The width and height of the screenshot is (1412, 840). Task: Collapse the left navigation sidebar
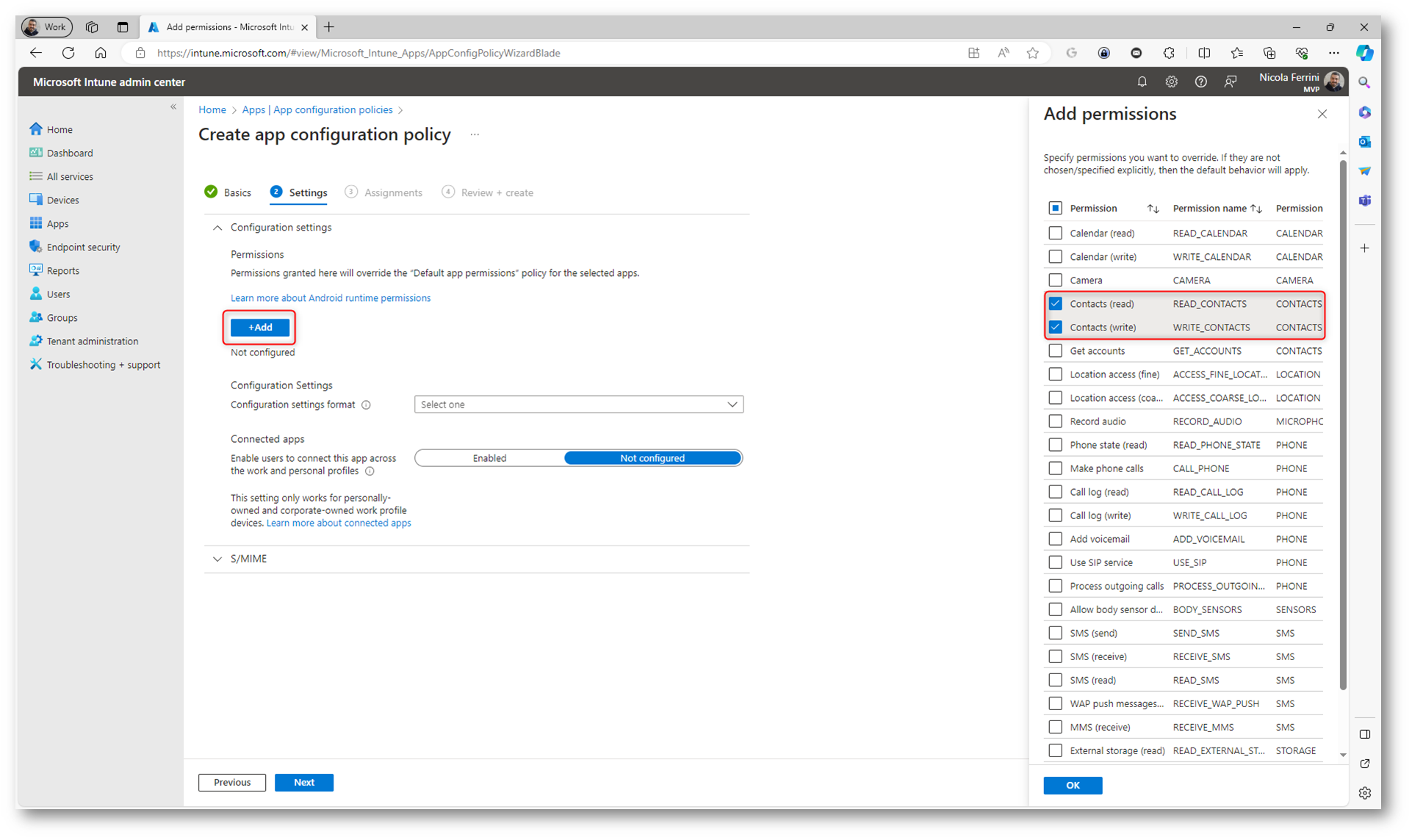coord(173,107)
